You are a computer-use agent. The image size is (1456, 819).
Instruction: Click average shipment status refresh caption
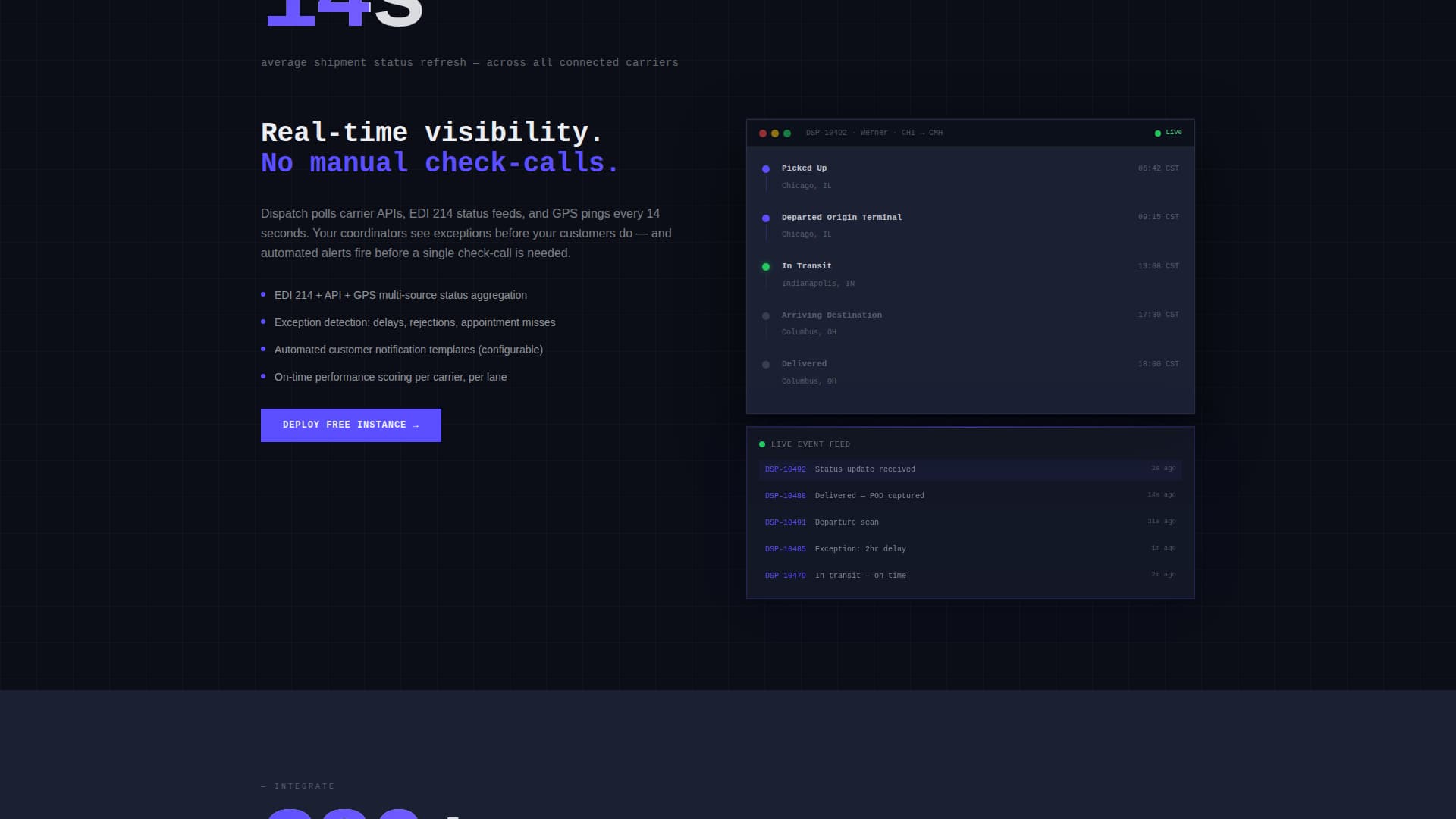(469, 63)
